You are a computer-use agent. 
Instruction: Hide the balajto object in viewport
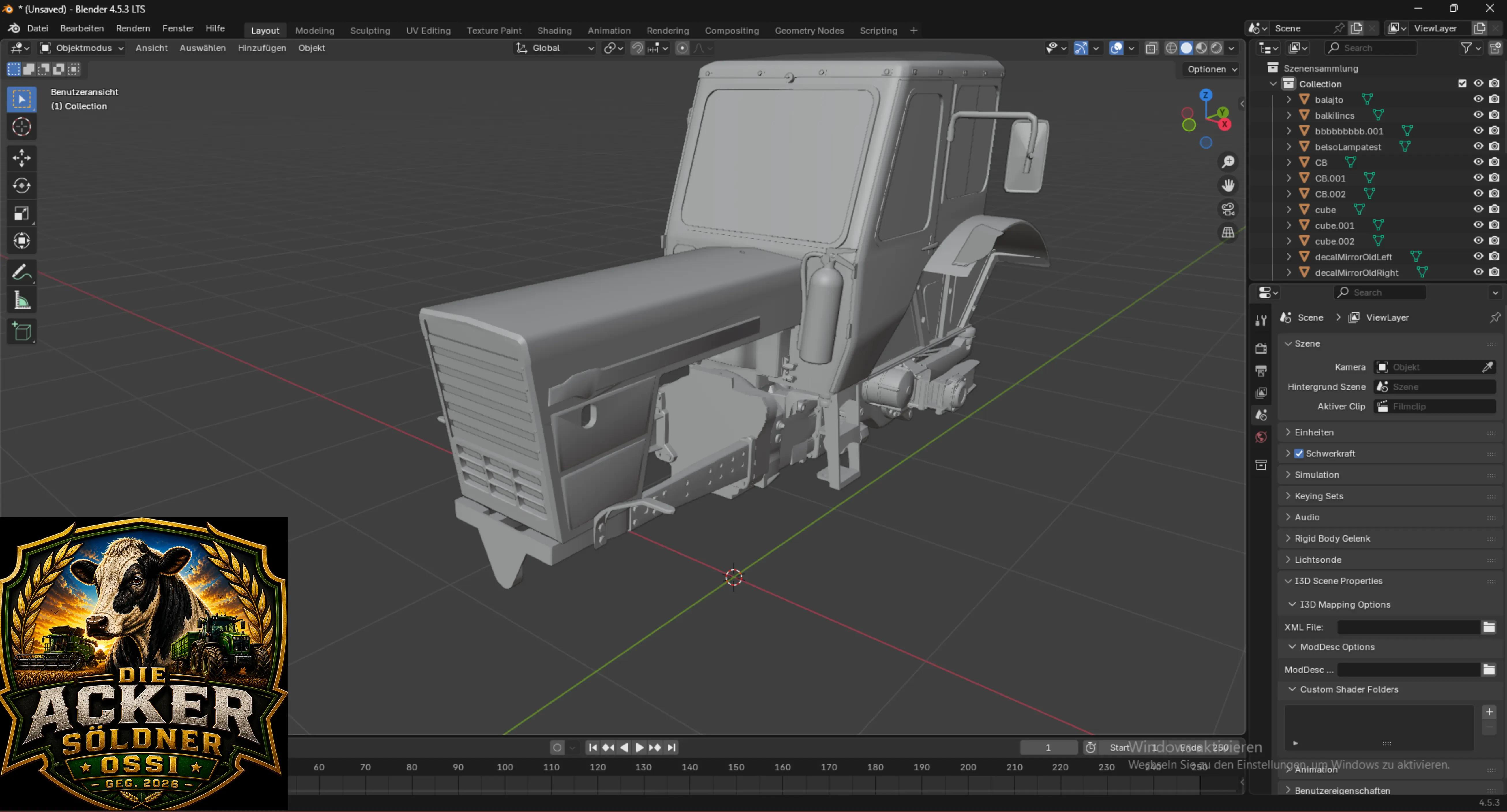click(x=1478, y=99)
